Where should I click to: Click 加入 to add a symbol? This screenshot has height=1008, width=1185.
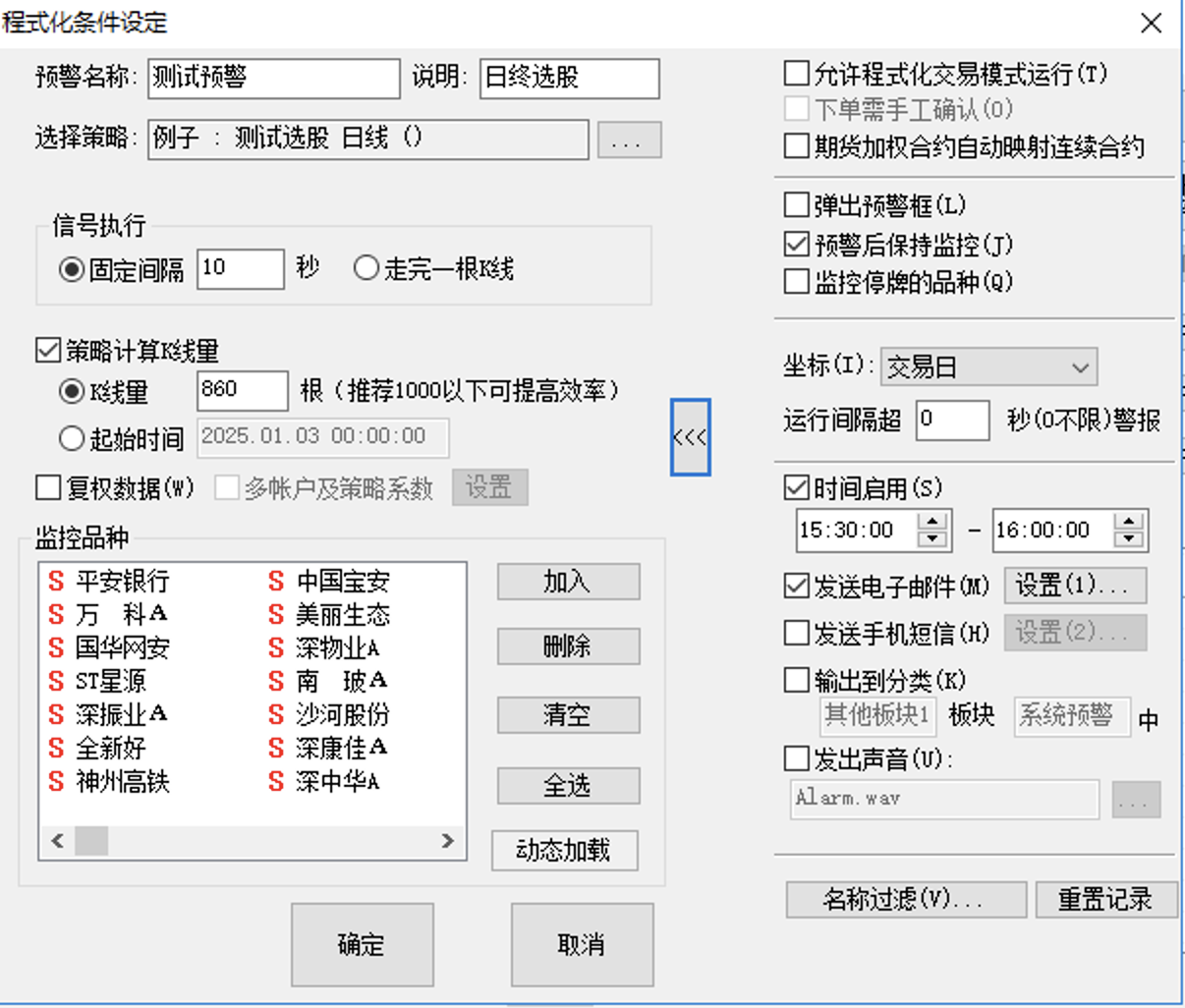coord(568,582)
